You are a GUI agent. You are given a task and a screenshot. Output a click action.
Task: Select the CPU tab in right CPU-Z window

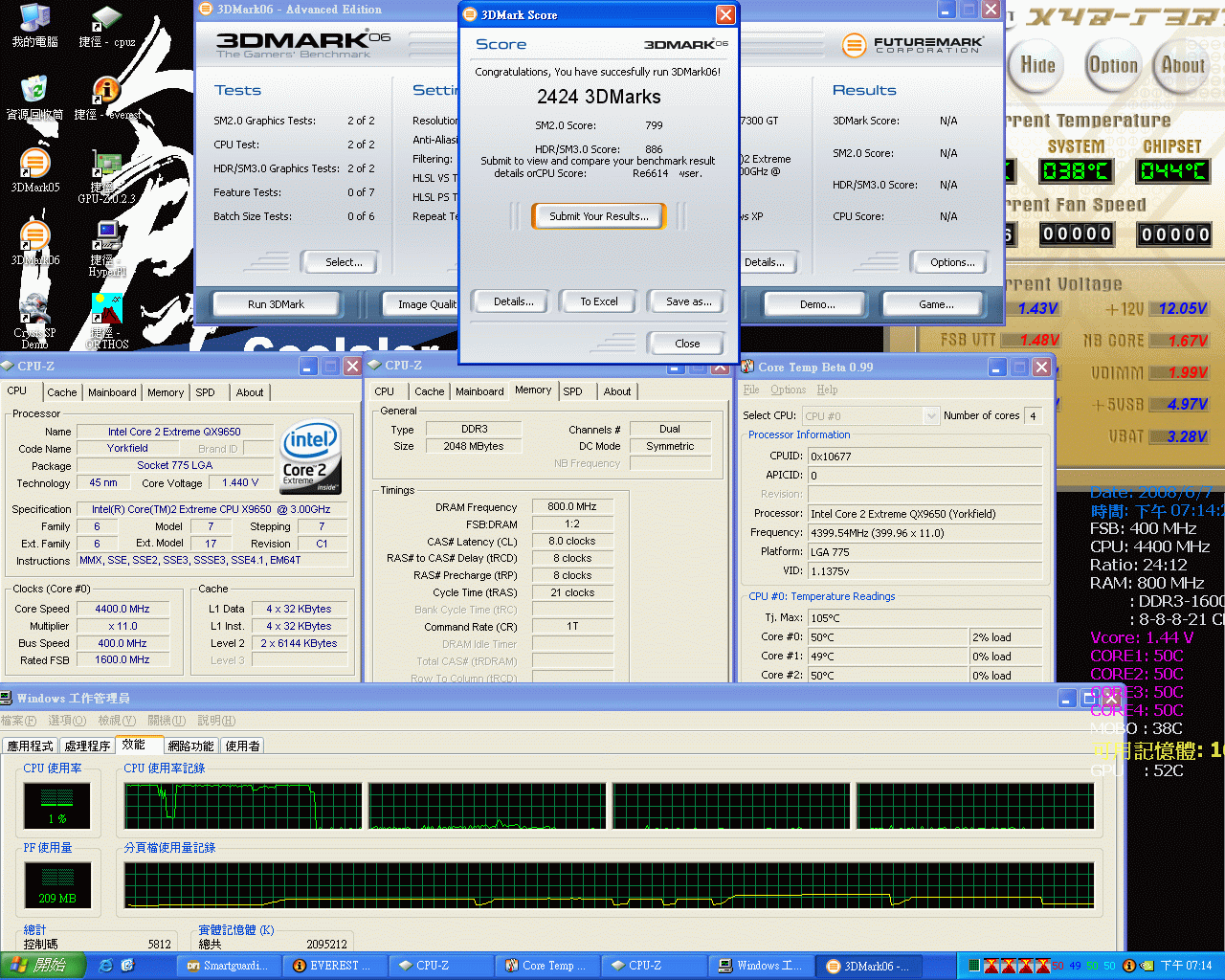pos(384,391)
